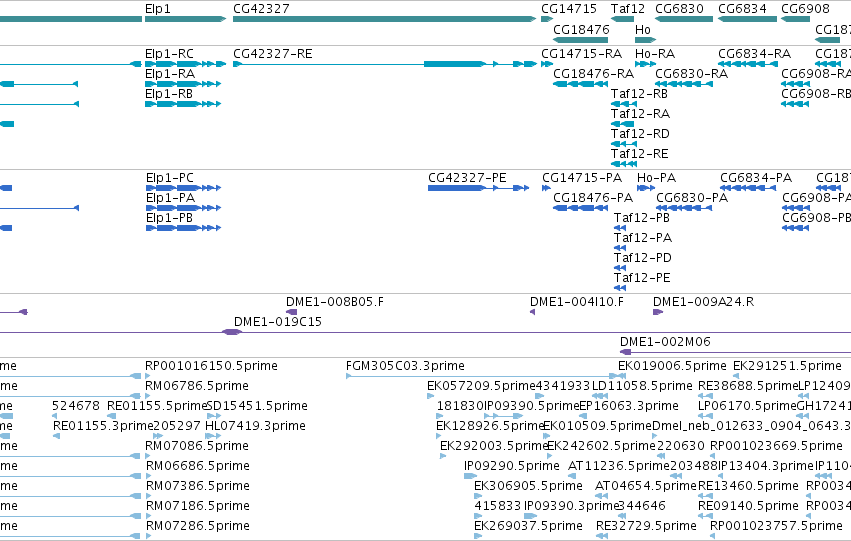Select the DME1-002M06 clone label

(665, 342)
